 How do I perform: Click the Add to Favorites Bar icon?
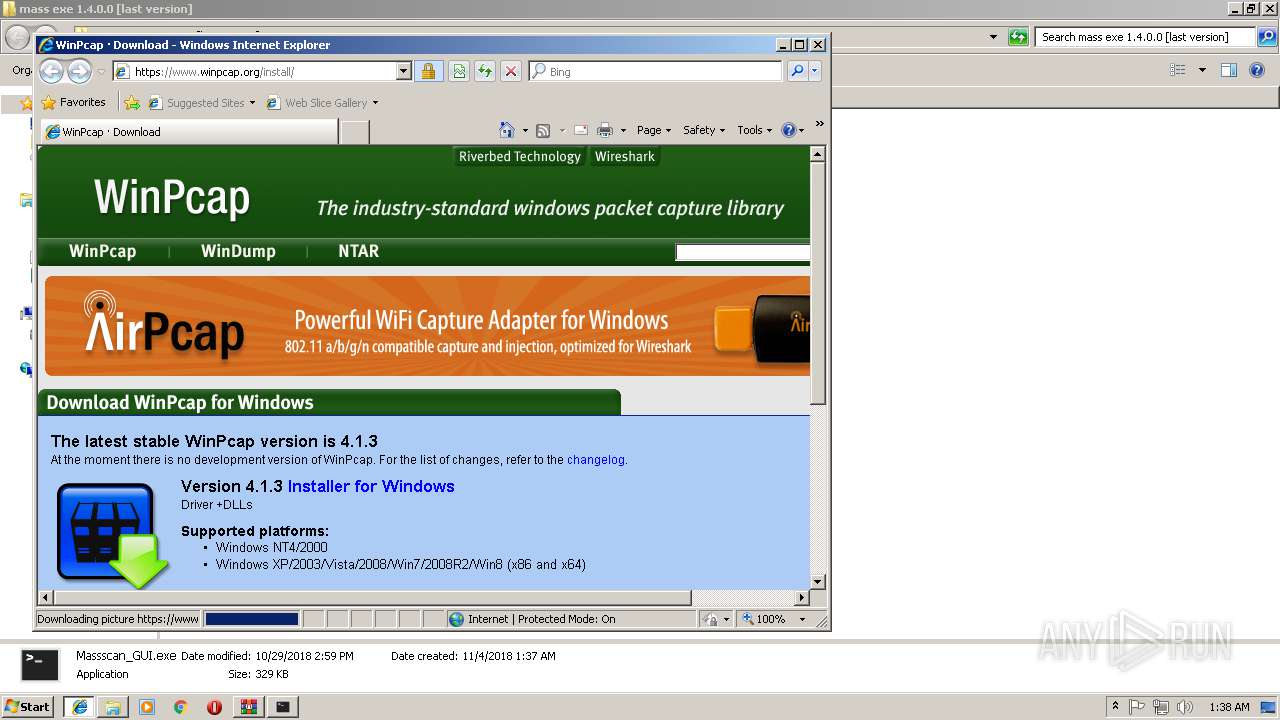(132, 102)
